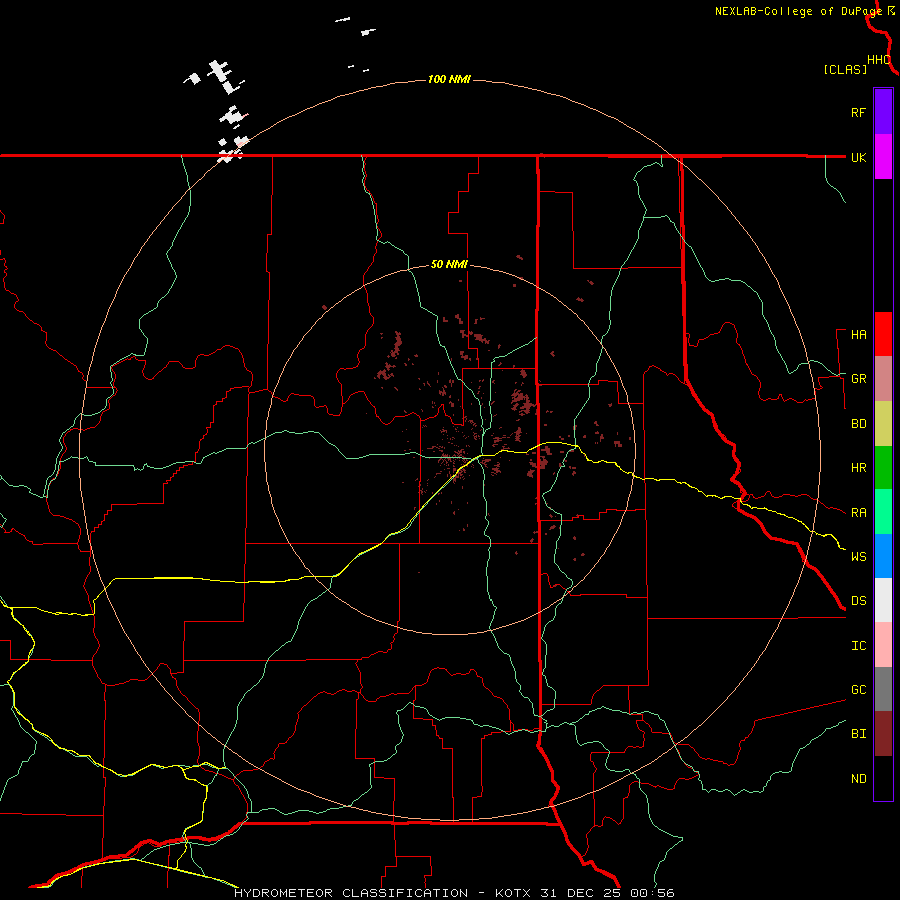The image size is (900, 900).
Task: Click the ND black legend block
Action: (x=883, y=778)
